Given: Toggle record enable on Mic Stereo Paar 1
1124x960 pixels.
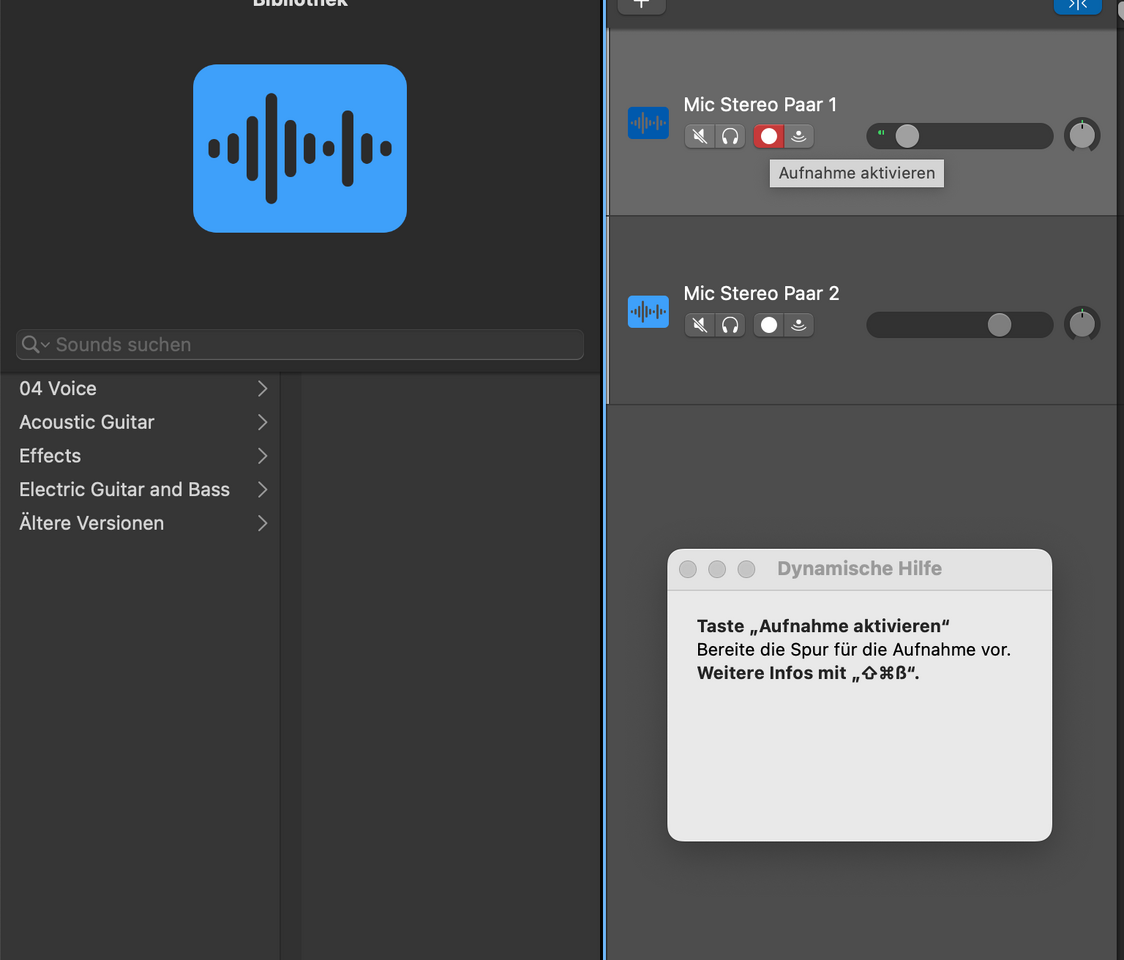Looking at the screenshot, I should tap(768, 136).
